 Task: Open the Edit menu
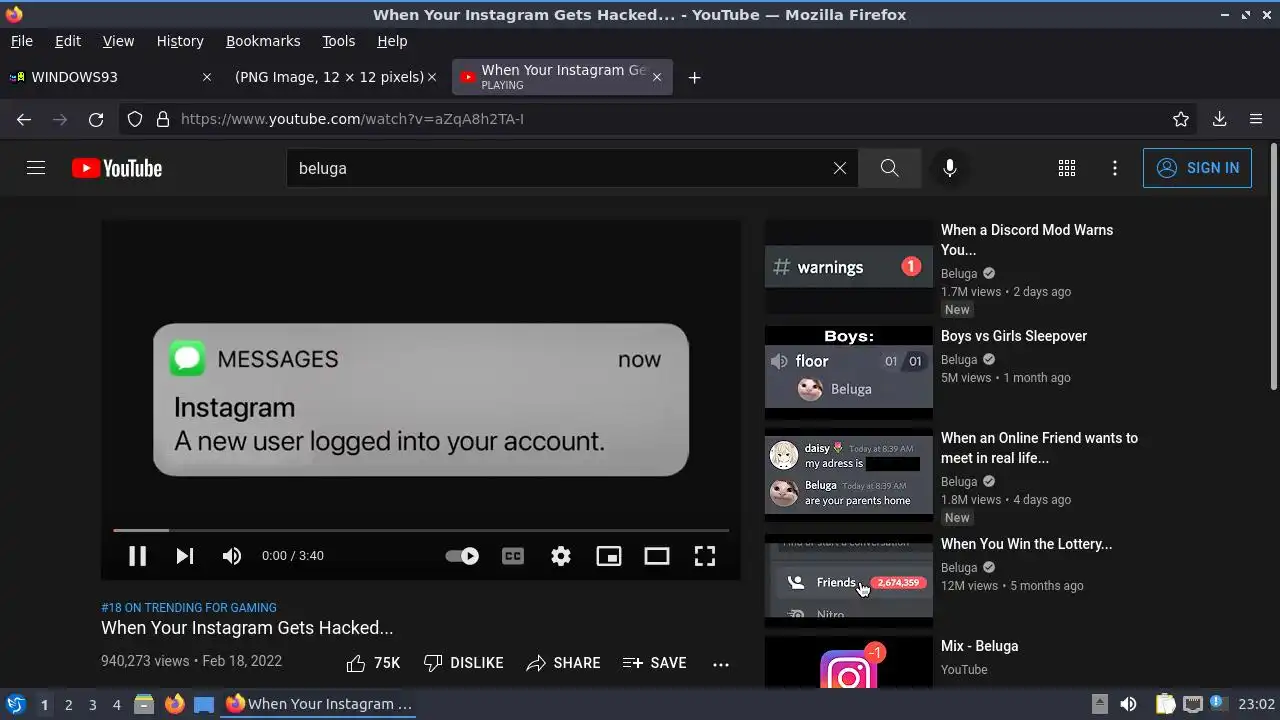(68, 41)
